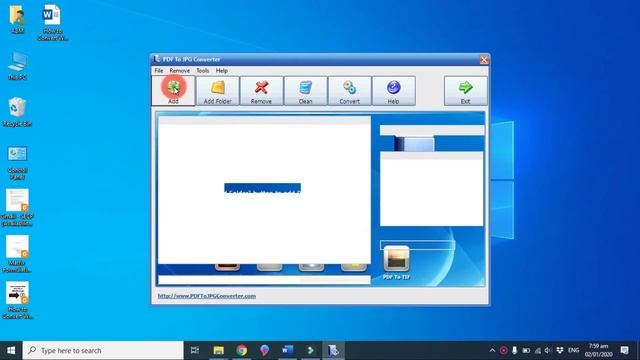This screenshot has width=640, height=360.
Task: Select the PDF To TIF icon
Action: [x=396, y=262]
